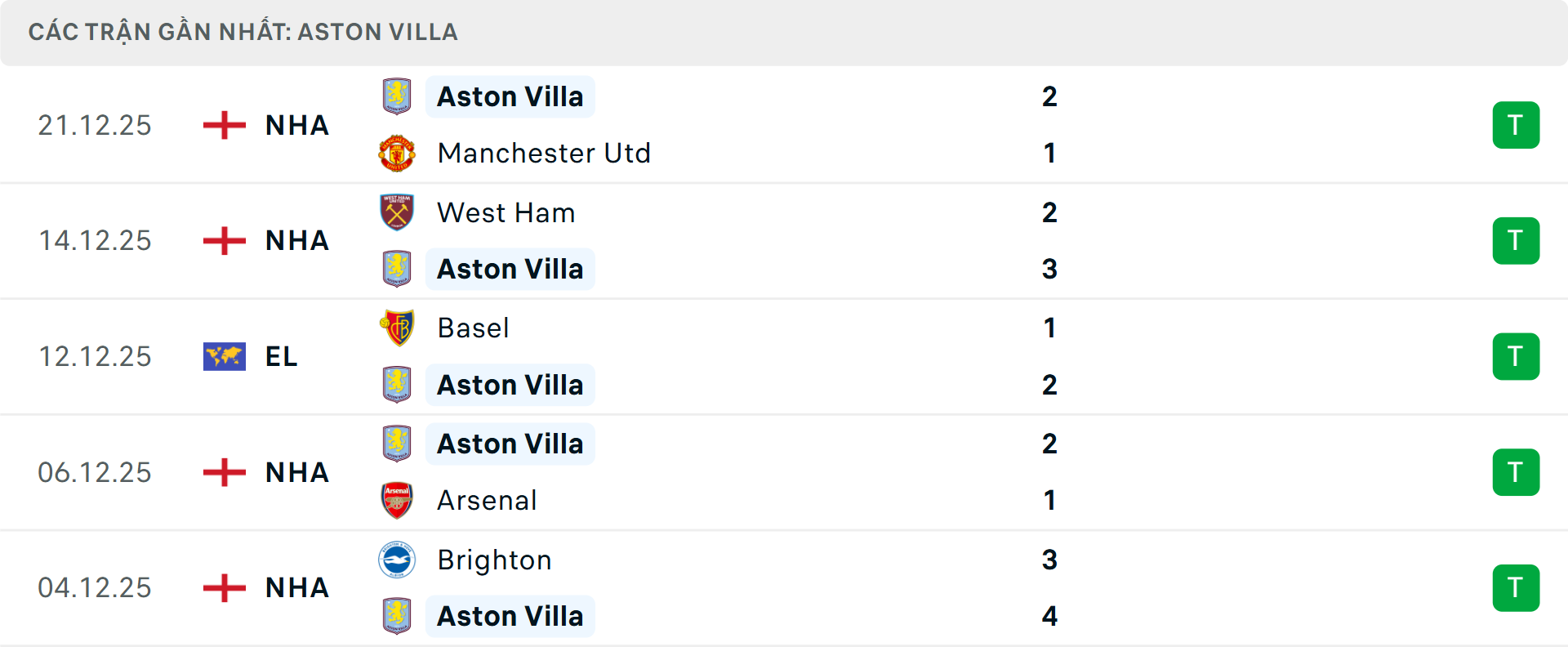The height and width of the screenshot is (647, 1568).
Task: Click the Aston Villa club crest logo
Action: pos(398,96)
